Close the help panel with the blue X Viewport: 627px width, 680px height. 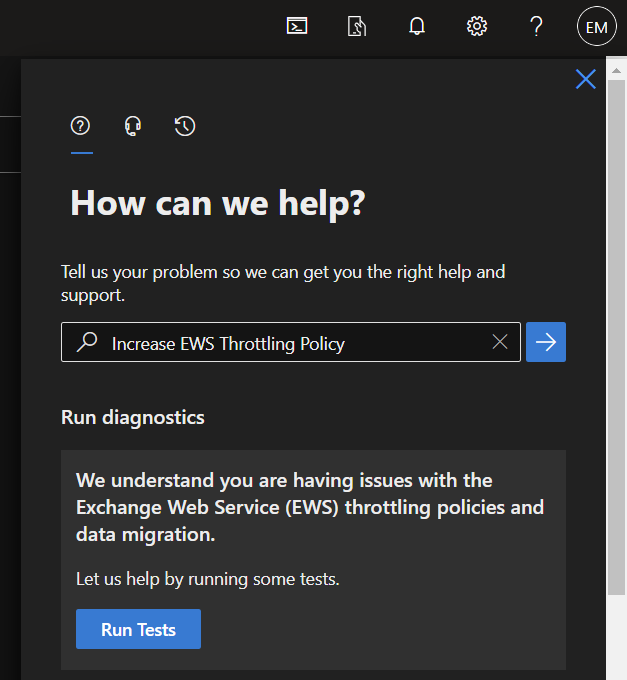(x=585, y=79)
